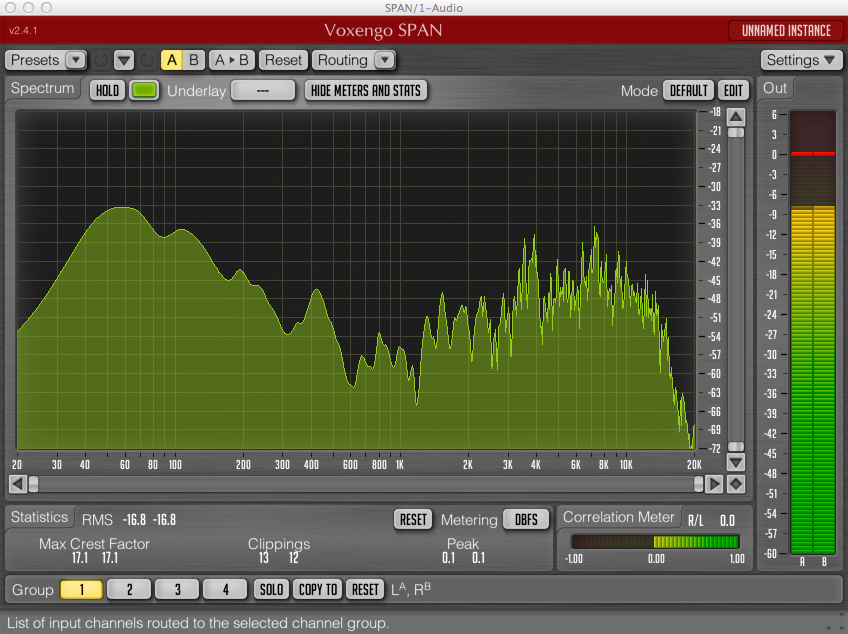Open the Routing dropdown arrow

[385, 60]
